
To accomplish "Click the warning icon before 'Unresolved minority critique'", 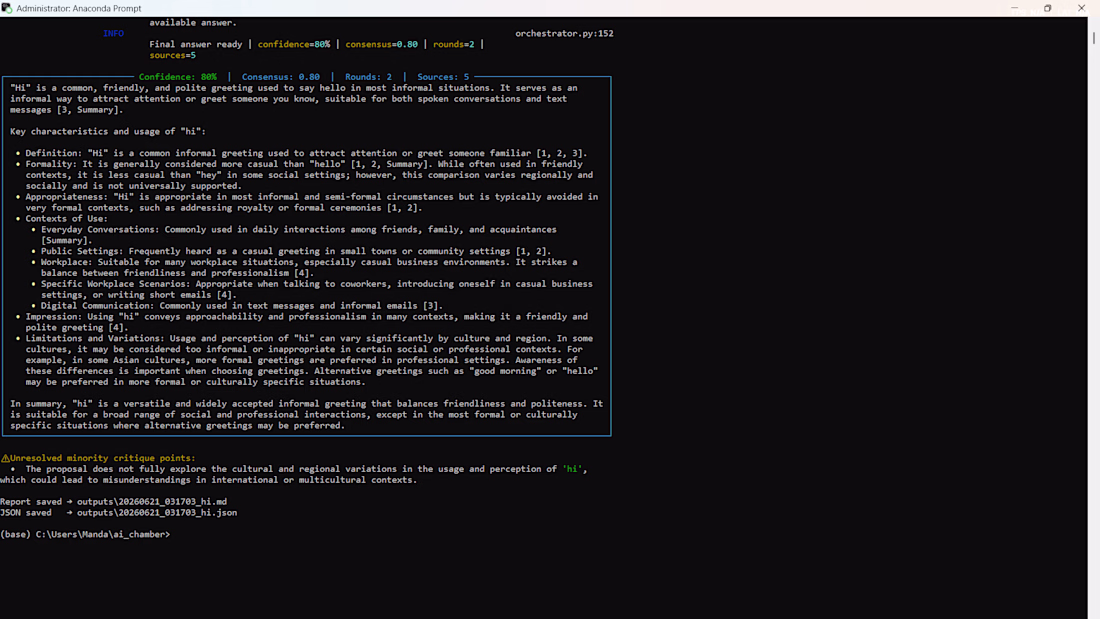I will [x=5, y=458].
